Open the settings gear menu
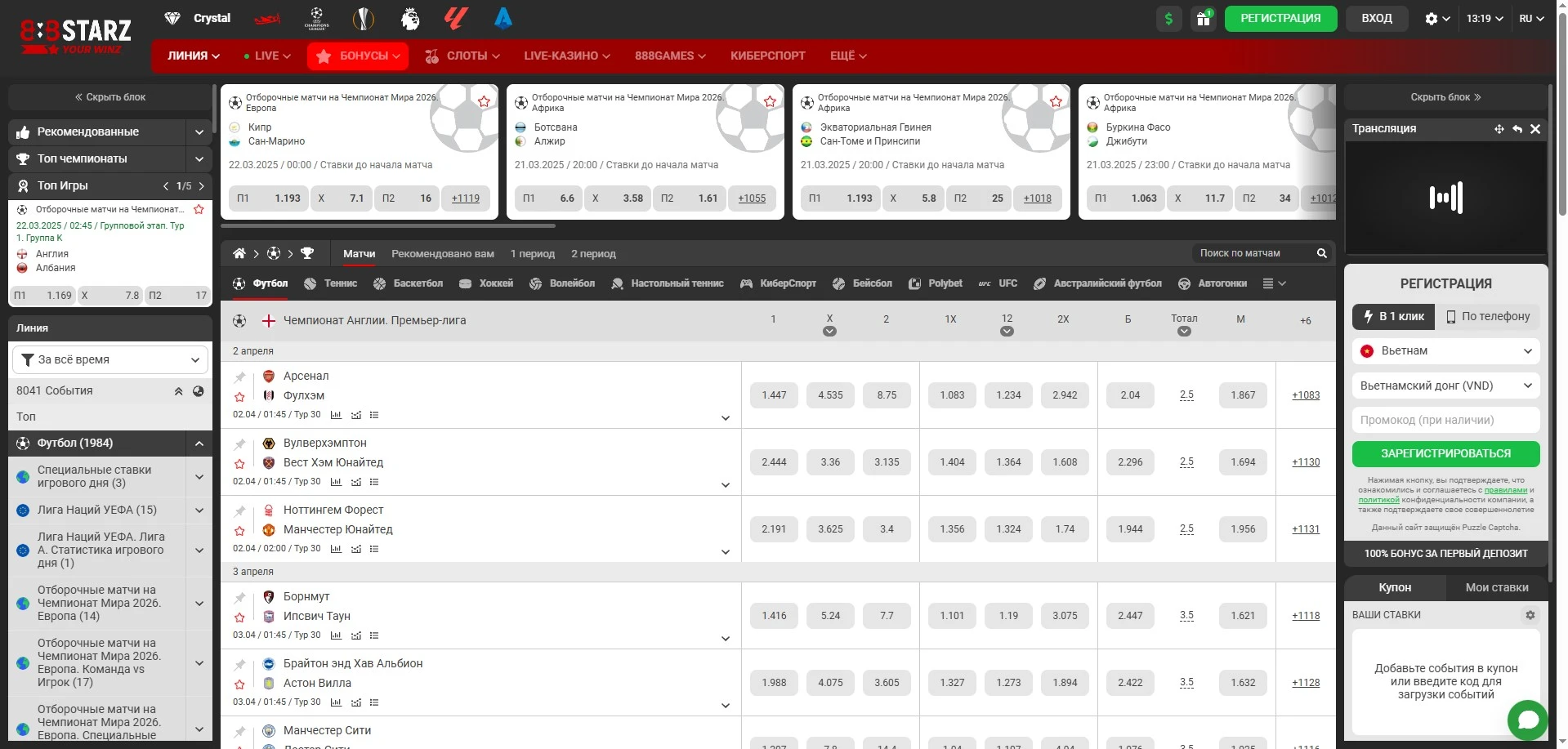This screenshot has width=1568, height=749. 1437,19
